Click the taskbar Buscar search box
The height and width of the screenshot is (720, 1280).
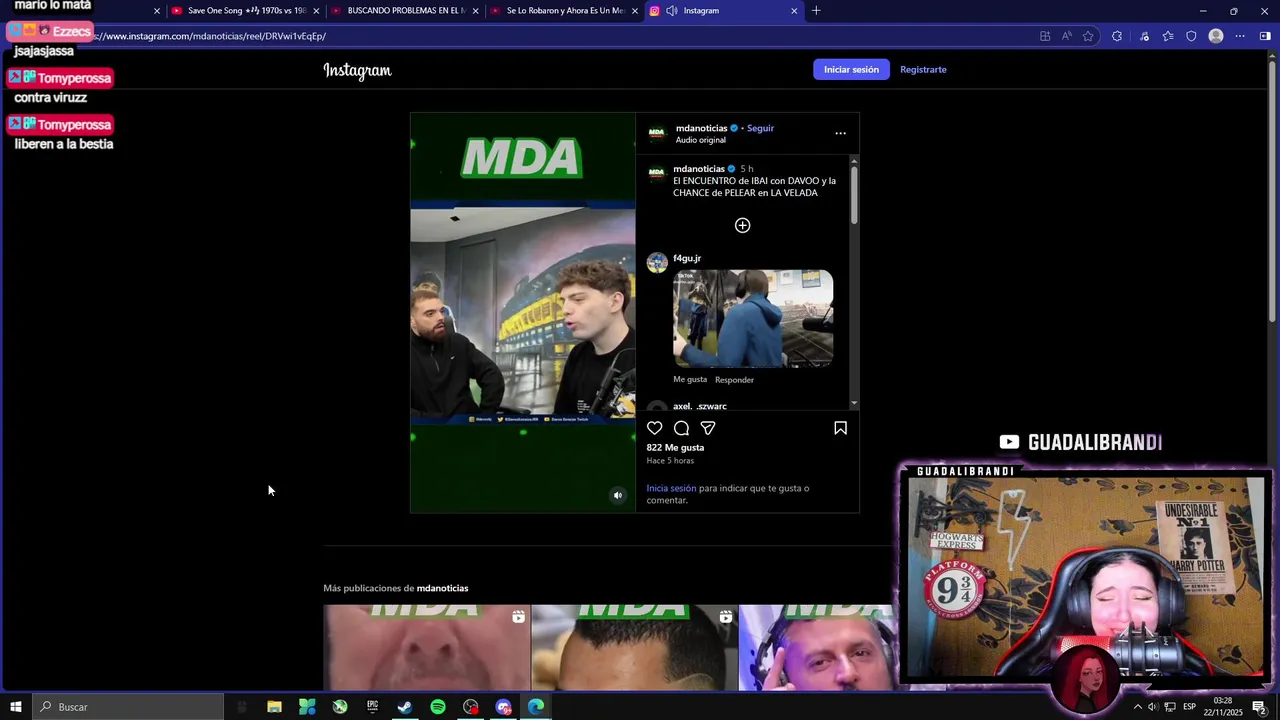pos(128,707)
